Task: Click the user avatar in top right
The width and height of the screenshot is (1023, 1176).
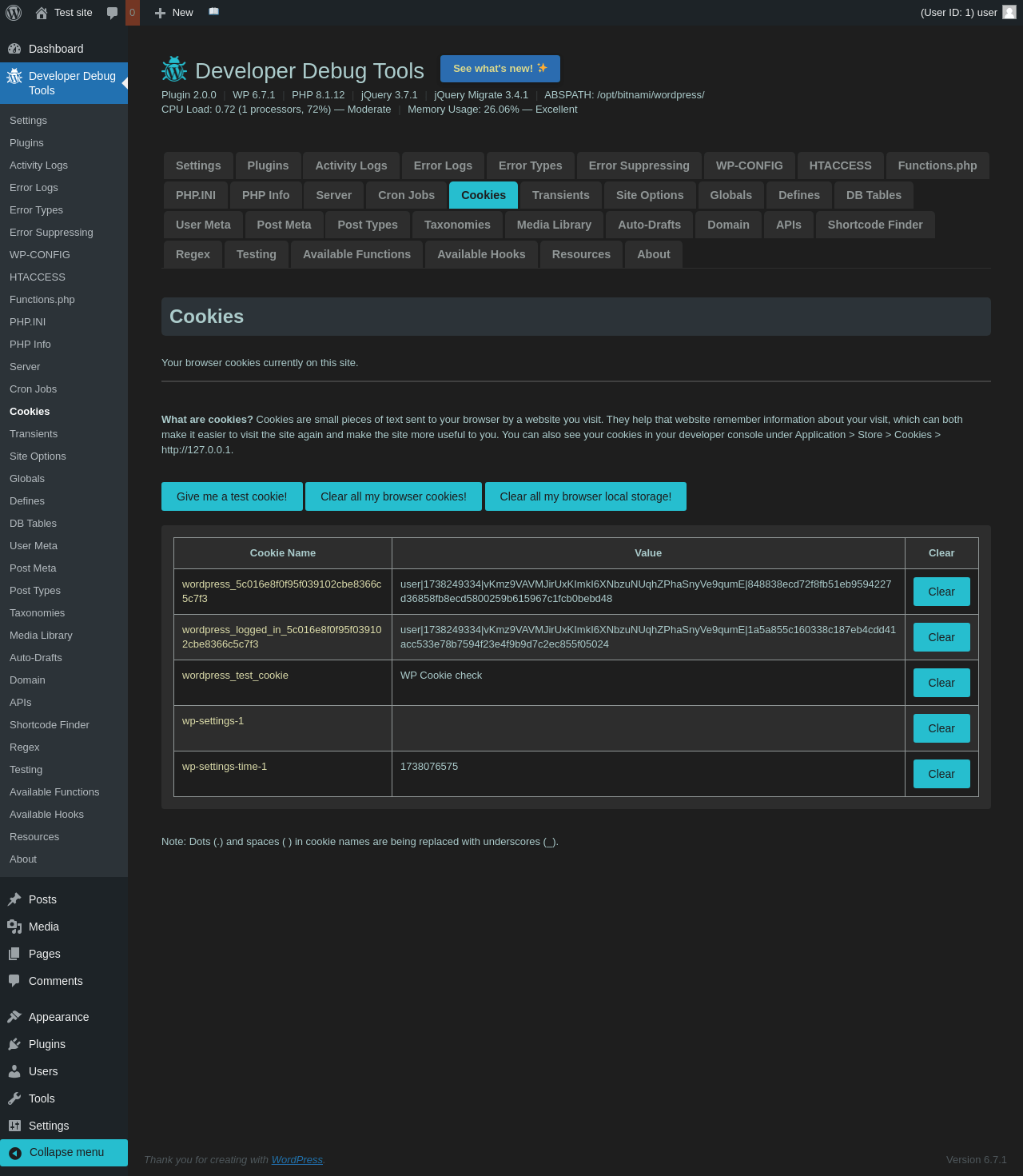Action: (1009, 12)
